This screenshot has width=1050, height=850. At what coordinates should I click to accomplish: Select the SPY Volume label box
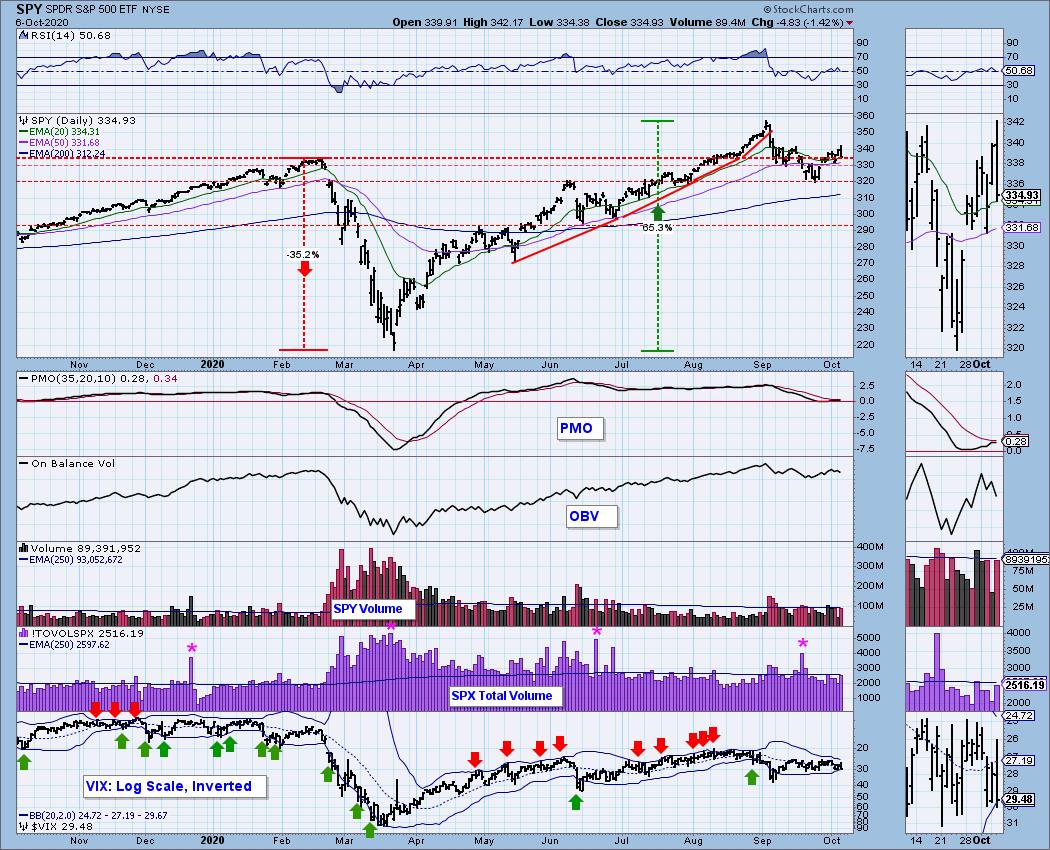368,608
